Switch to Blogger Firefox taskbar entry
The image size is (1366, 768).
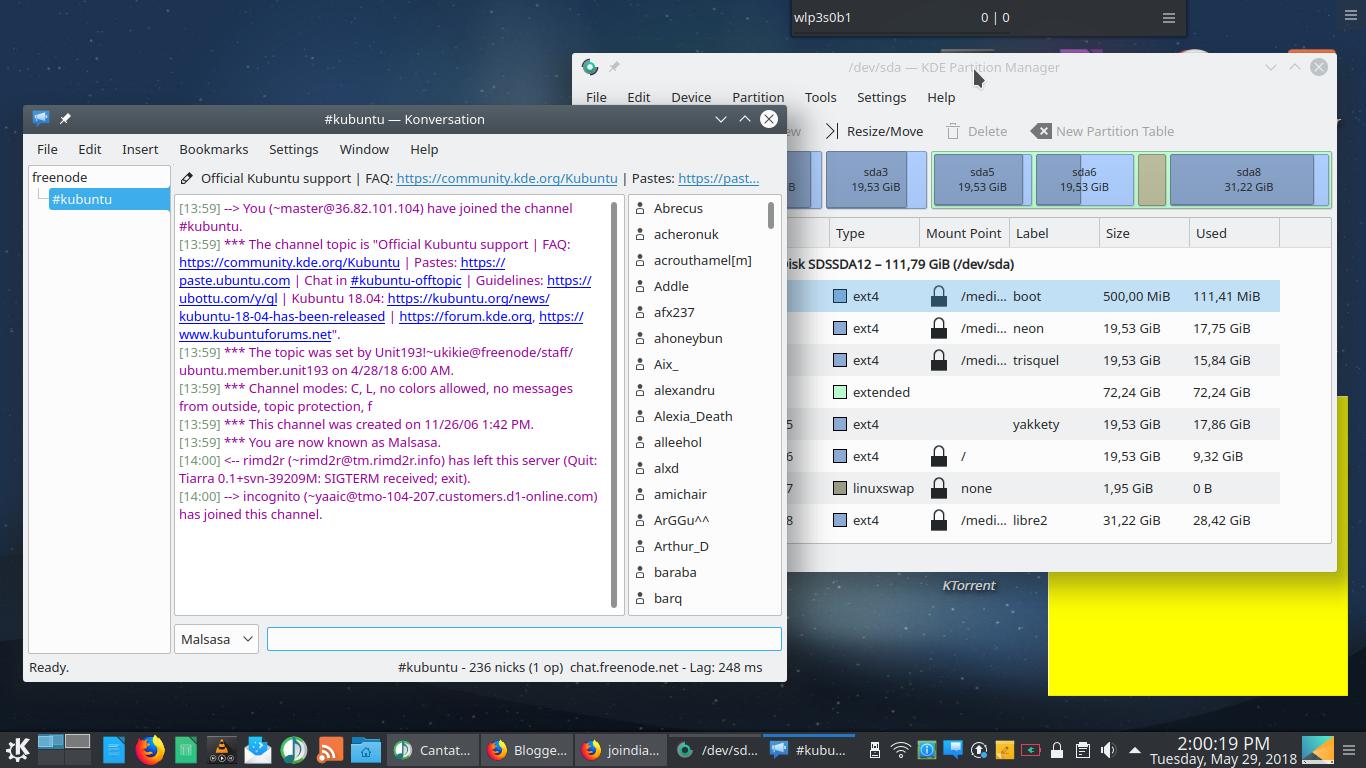point(527,749)
